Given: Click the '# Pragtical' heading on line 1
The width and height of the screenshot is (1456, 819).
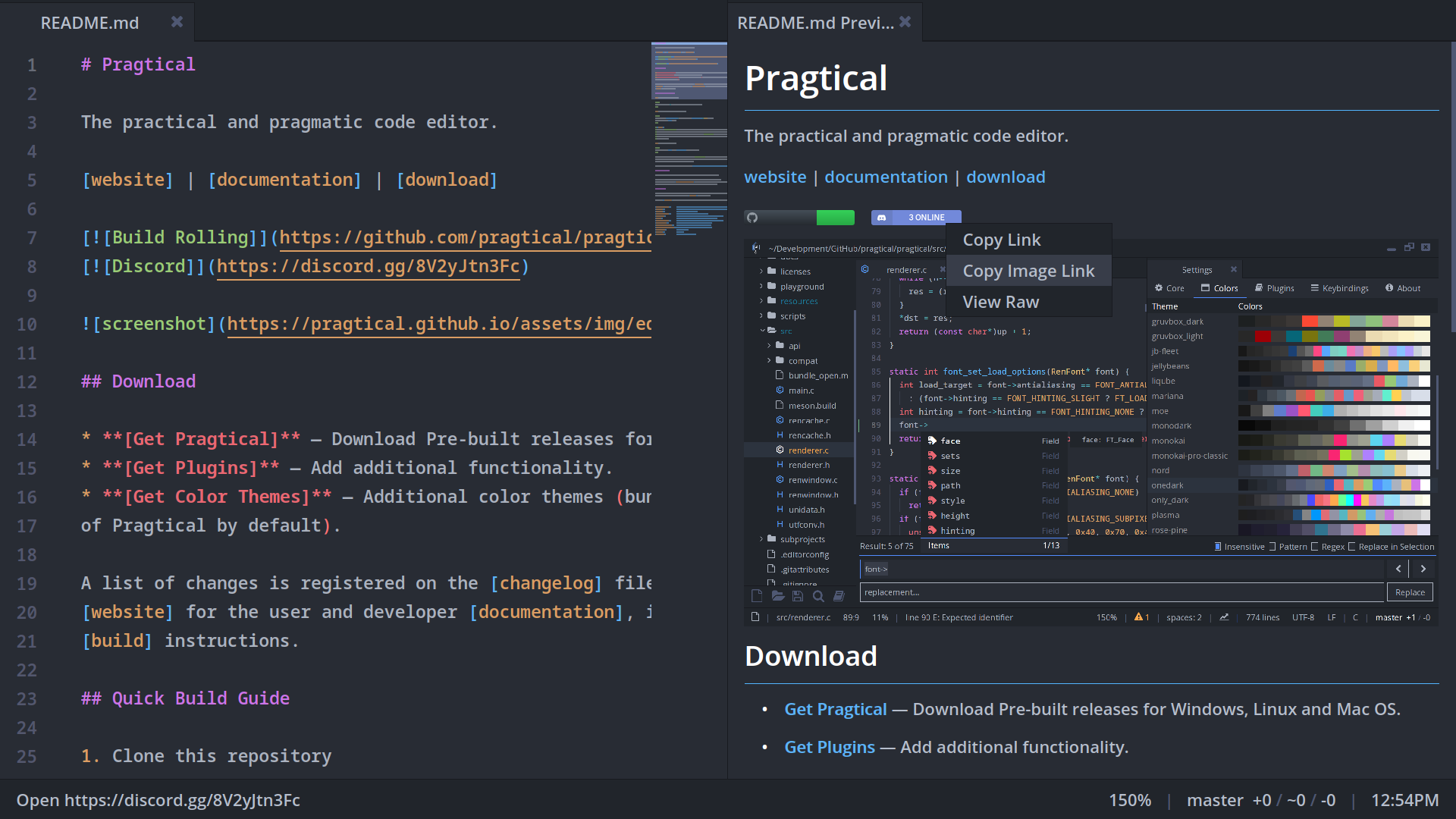Looking at the screenshot, I should [x=138, y=64].
